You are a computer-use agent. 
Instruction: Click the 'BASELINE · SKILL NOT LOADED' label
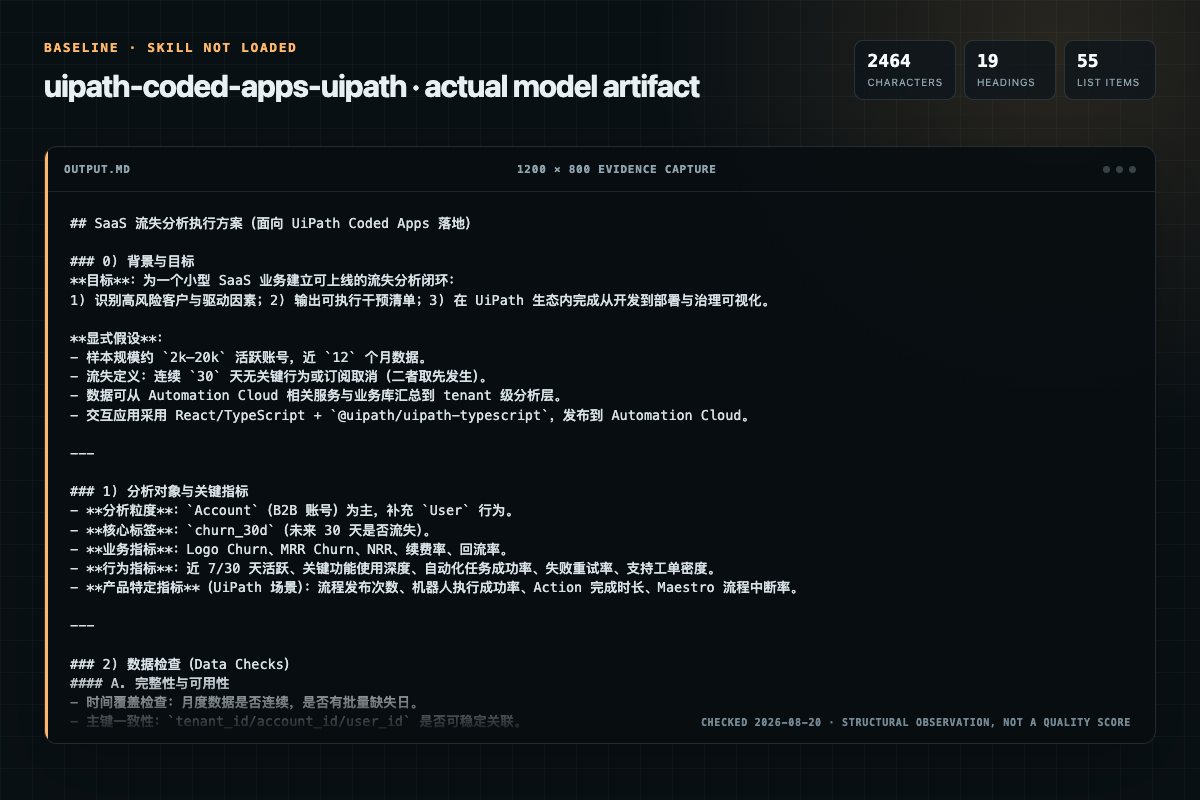pyautogui.click(x=170, y=48)
